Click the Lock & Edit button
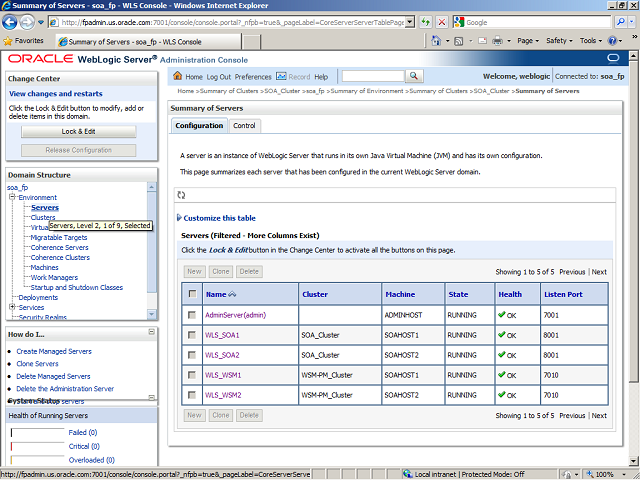Screen dimensions: 640x480 [x=78, y=131]
